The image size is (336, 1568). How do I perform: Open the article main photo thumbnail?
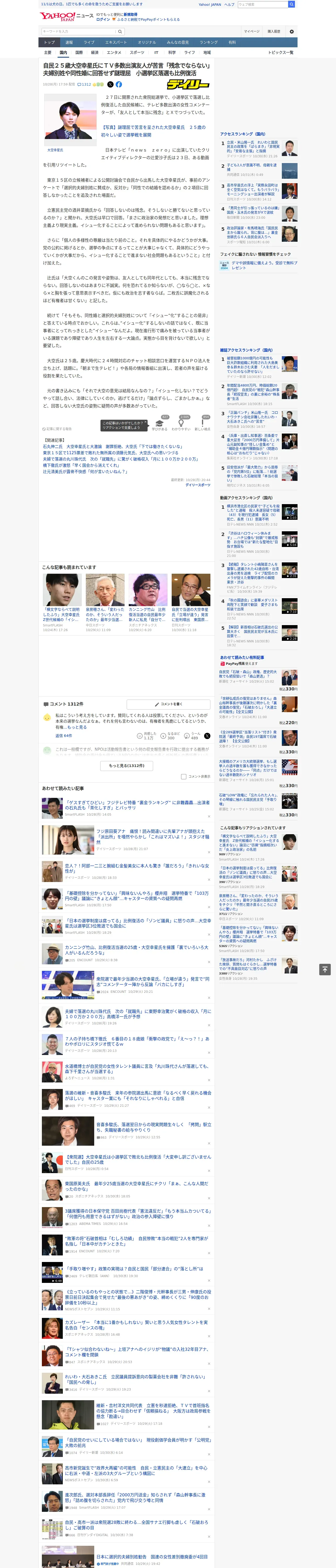point(71,120)
